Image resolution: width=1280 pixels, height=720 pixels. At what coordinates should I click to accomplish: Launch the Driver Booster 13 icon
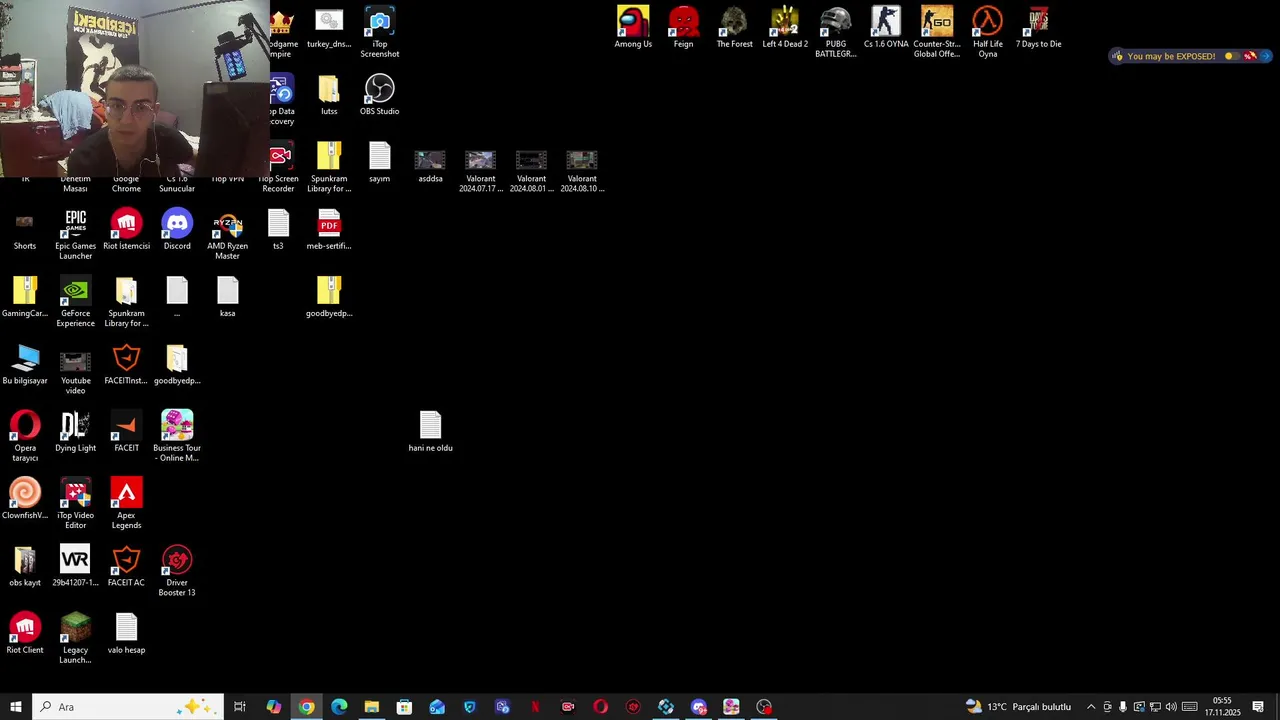177,571
